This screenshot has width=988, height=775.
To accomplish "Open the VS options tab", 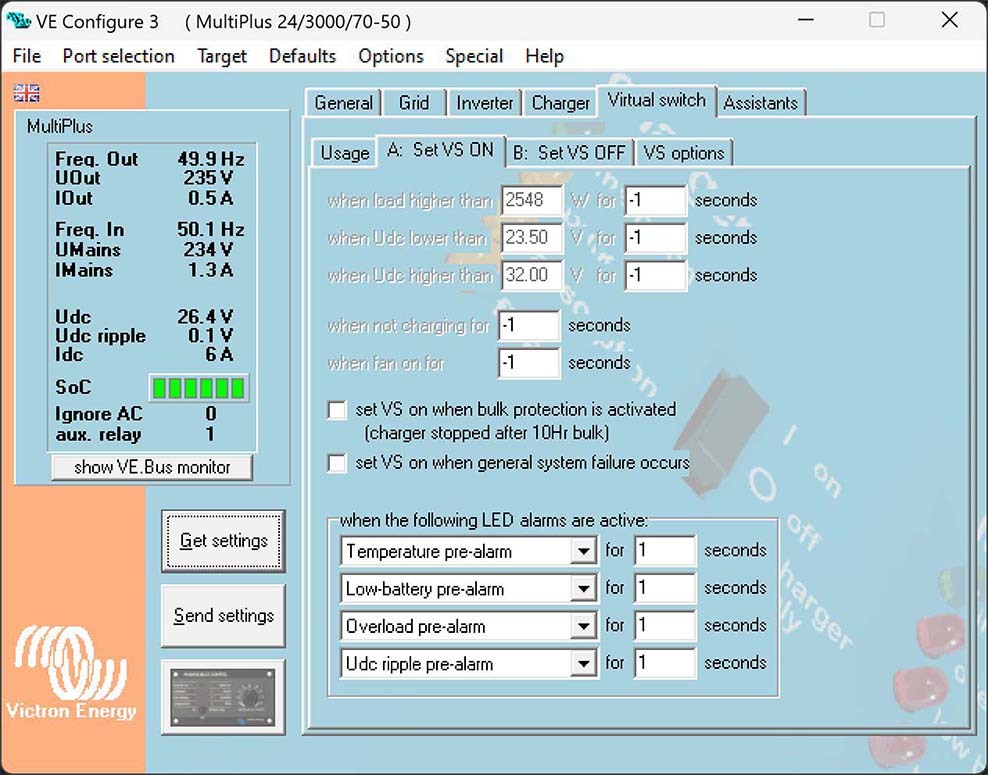I will coord(683,153).
